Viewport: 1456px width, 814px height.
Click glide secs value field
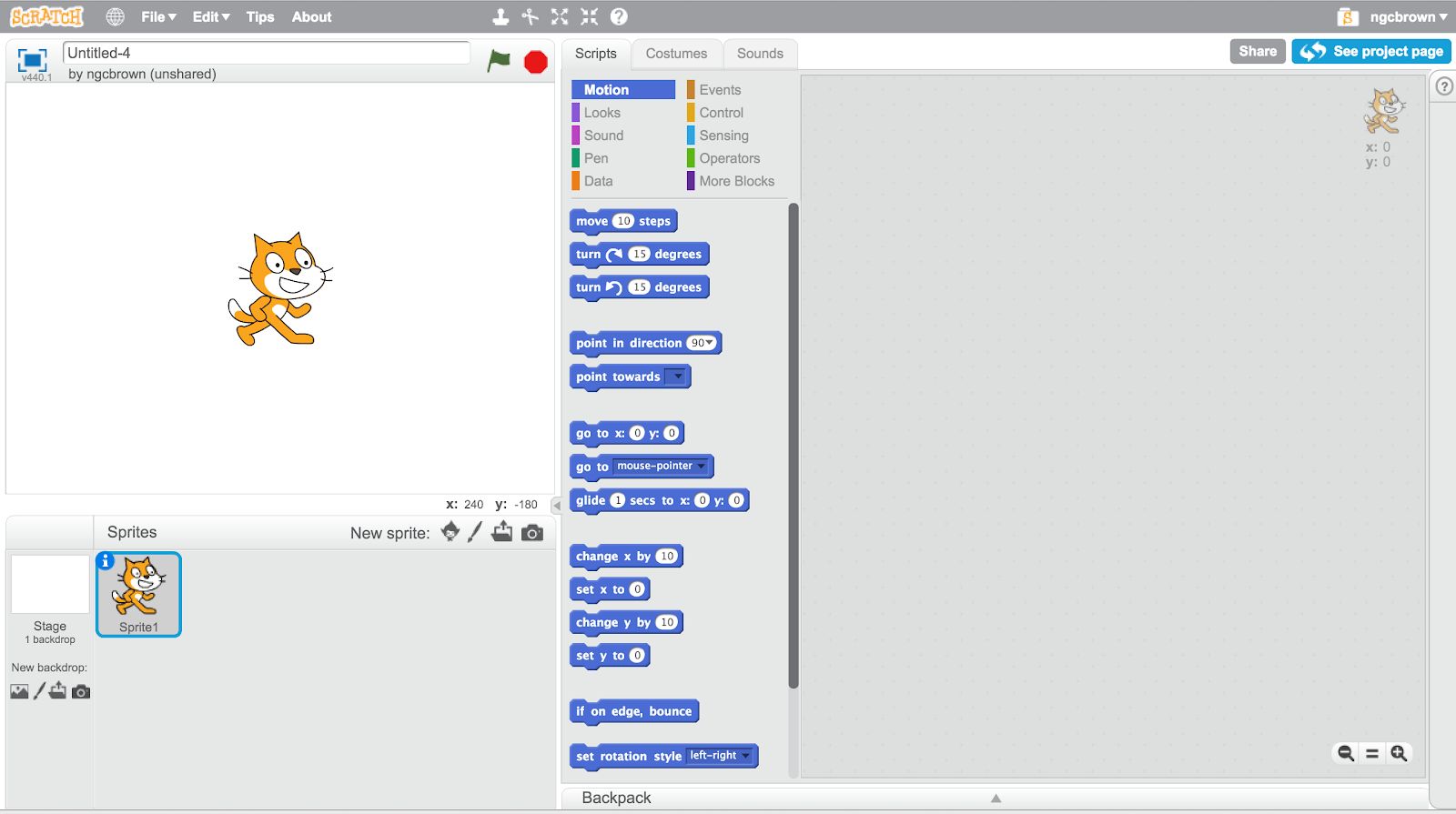(x=618, y=500)
